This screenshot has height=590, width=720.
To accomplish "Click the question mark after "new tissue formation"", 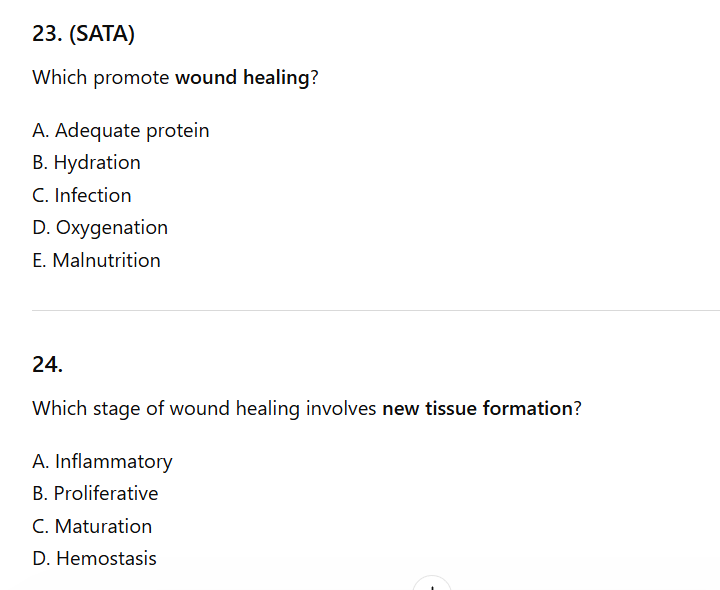I will pos(577,408).
